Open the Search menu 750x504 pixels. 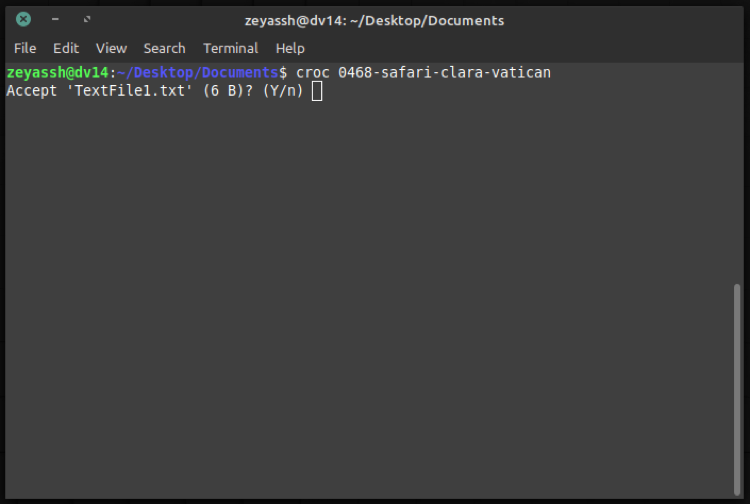click(164, 48)
